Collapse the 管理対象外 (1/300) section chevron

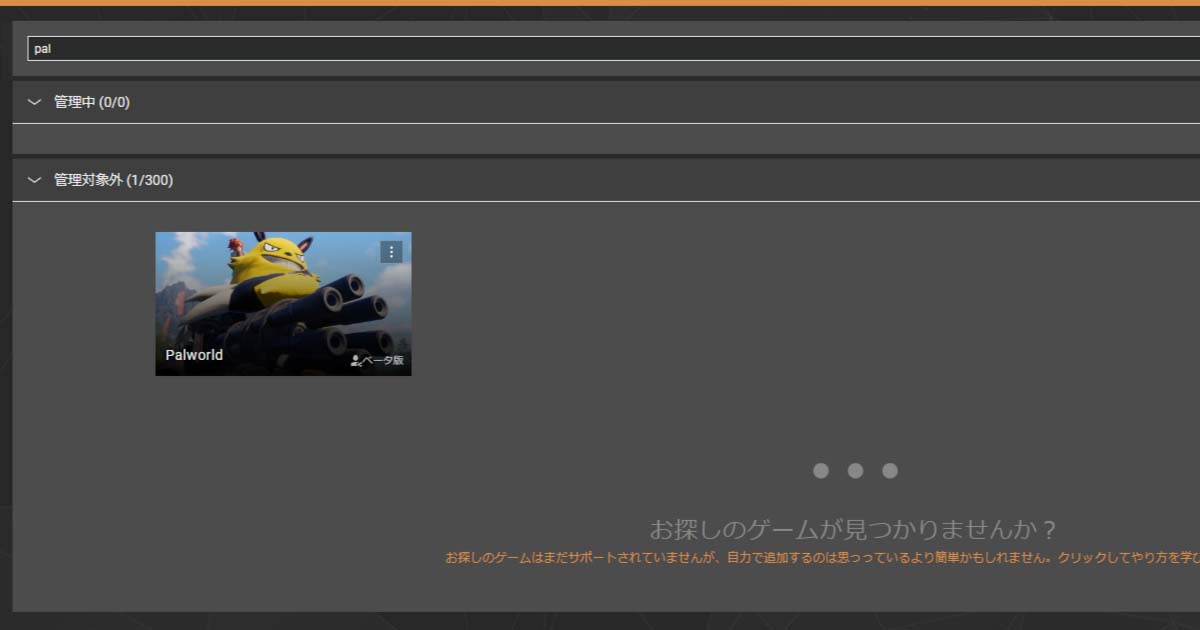click(x=35, y=180)
